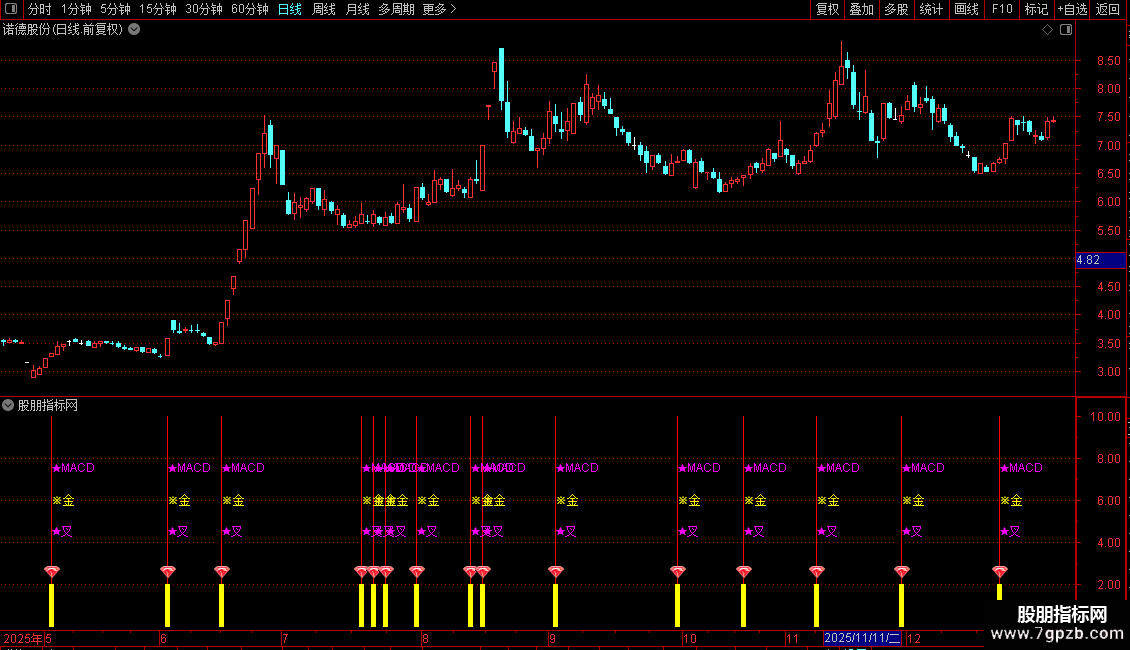Open the 多股 multi-stock view
This screenshot has width=1130, height=650.
point(896,9)
